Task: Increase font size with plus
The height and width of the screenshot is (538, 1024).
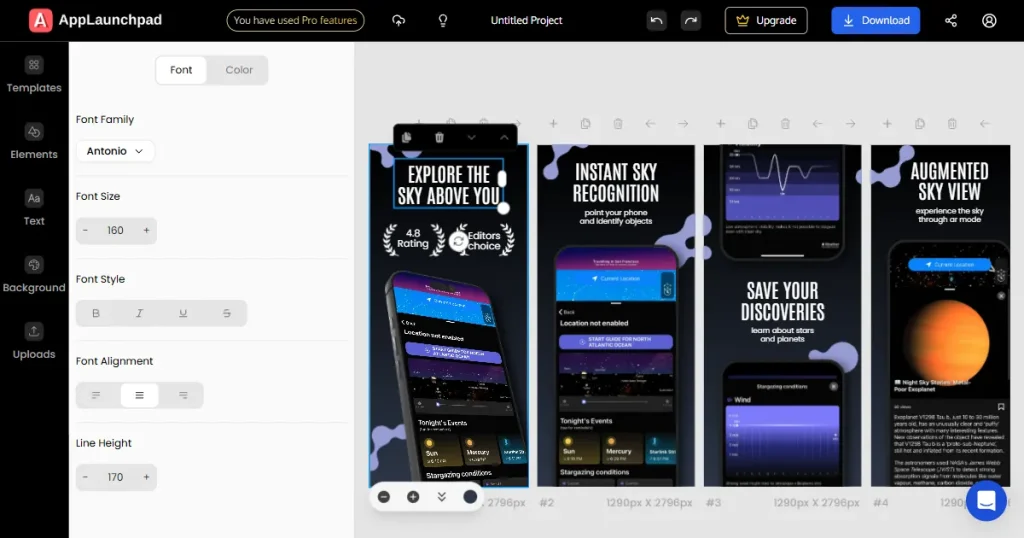Action: (x=146, y=230)
